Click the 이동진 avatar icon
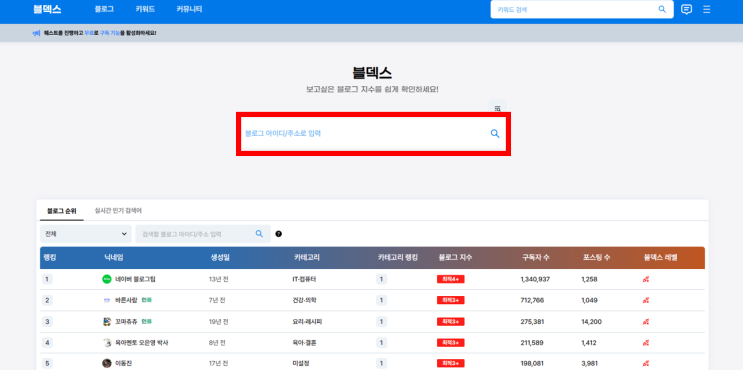This screenshot has width=743, height=370. (x=107, y=363)
